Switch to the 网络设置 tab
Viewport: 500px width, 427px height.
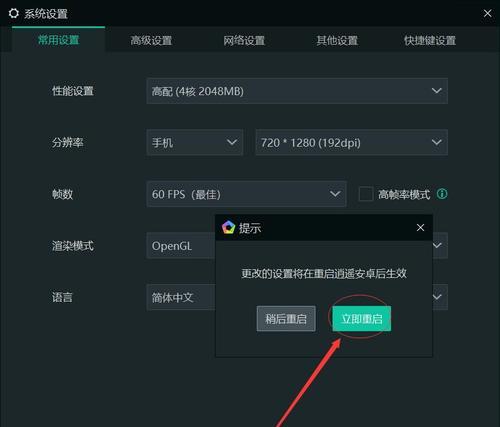244,40
